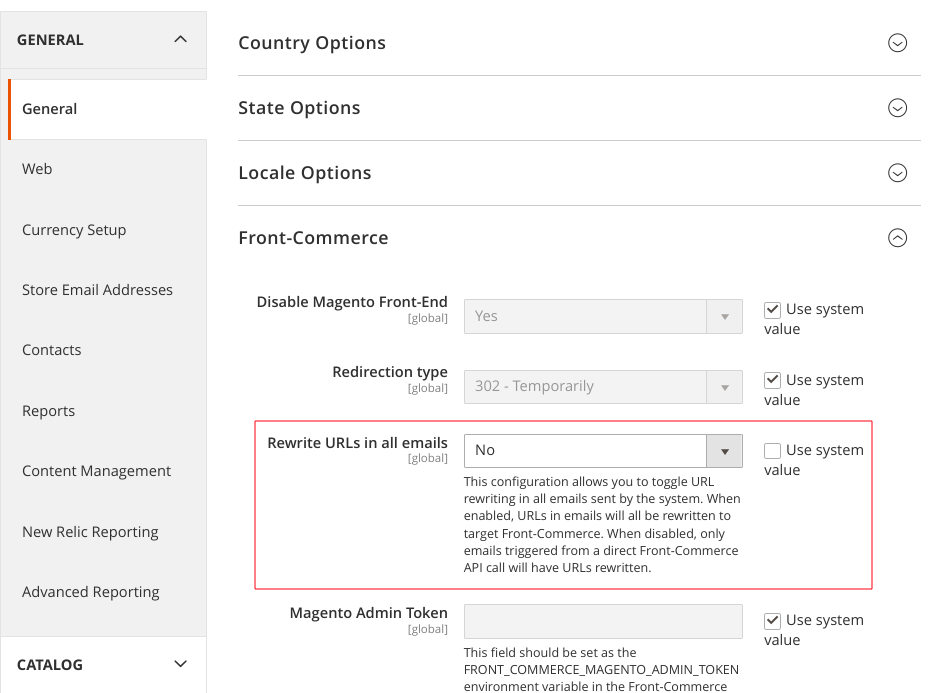935x693 pixels.
Task: Click the Magento Admin Token label
Action: (x=369, y=613)
